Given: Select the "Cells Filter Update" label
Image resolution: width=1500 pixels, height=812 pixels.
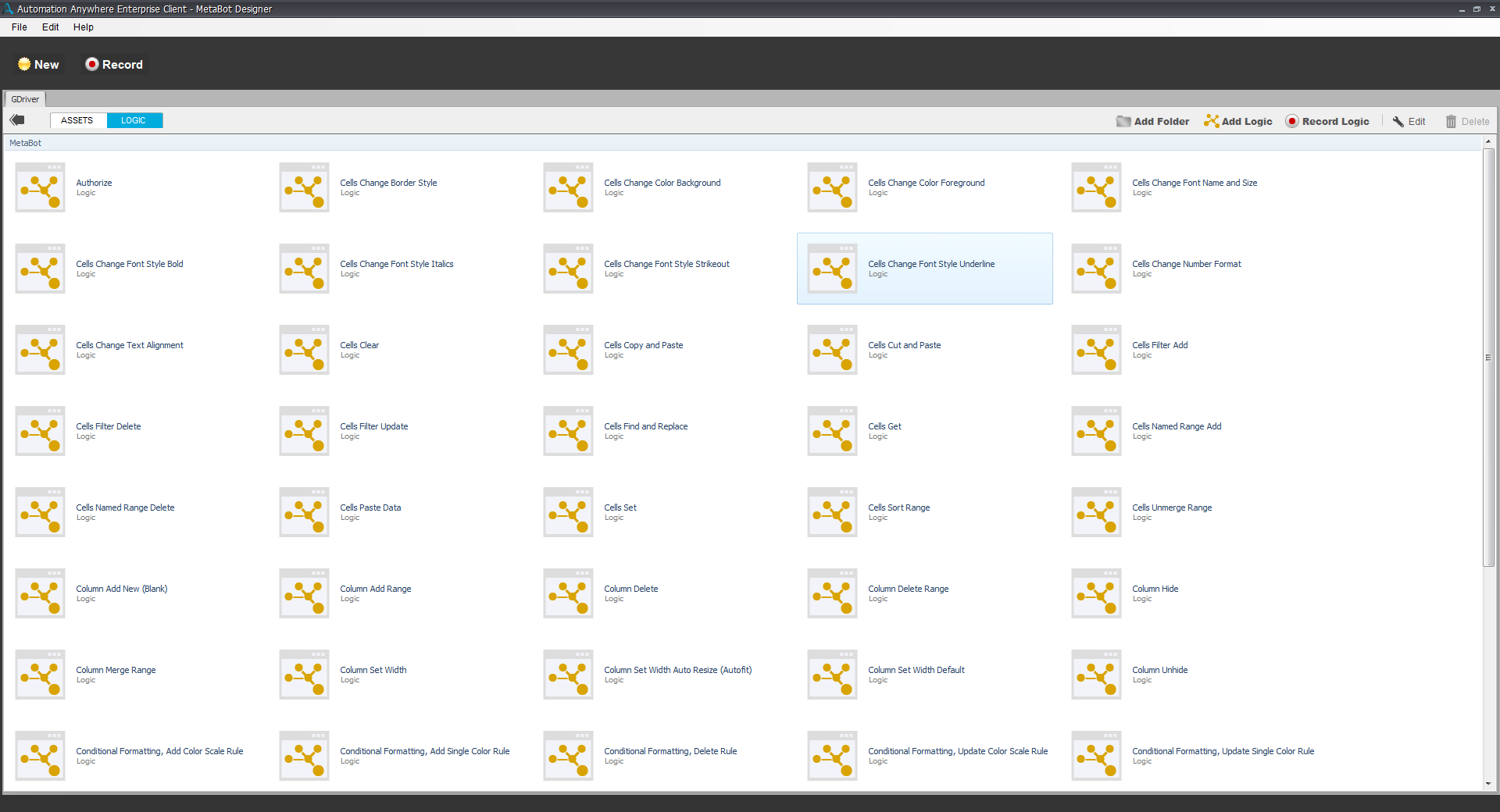Looking at the screenshot, I should tap(374, 426).
